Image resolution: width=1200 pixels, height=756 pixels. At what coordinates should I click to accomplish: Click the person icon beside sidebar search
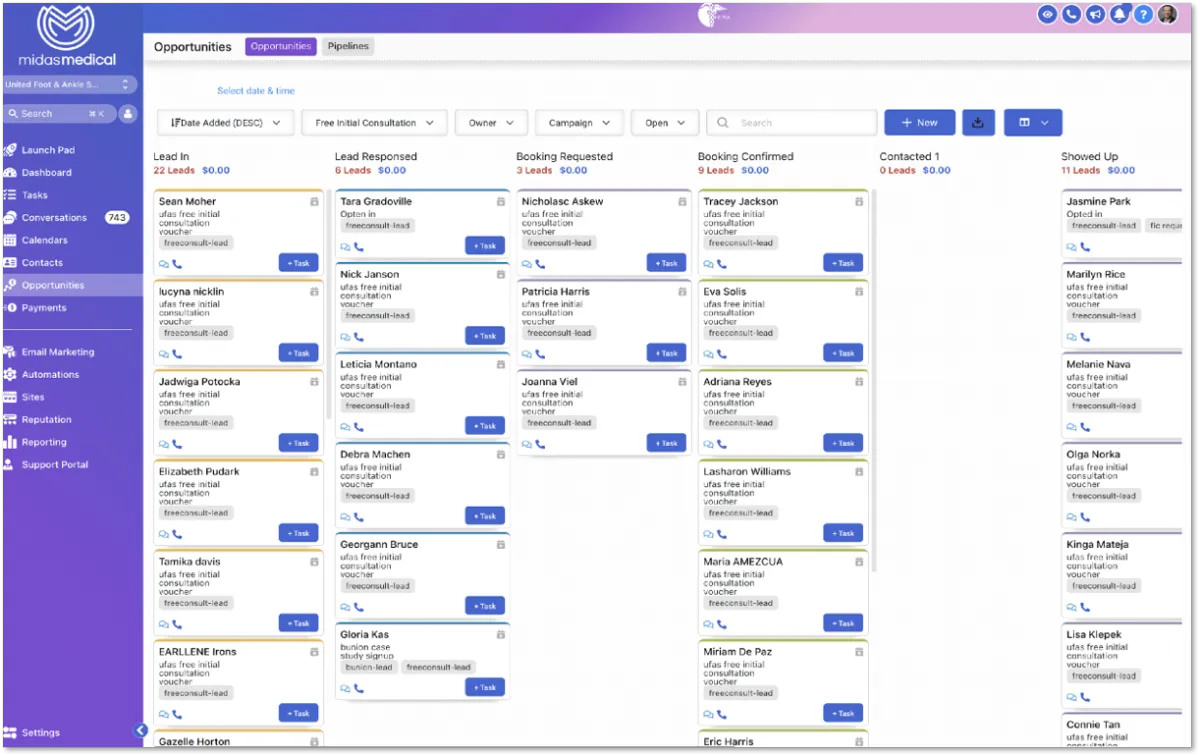(128, 114)
